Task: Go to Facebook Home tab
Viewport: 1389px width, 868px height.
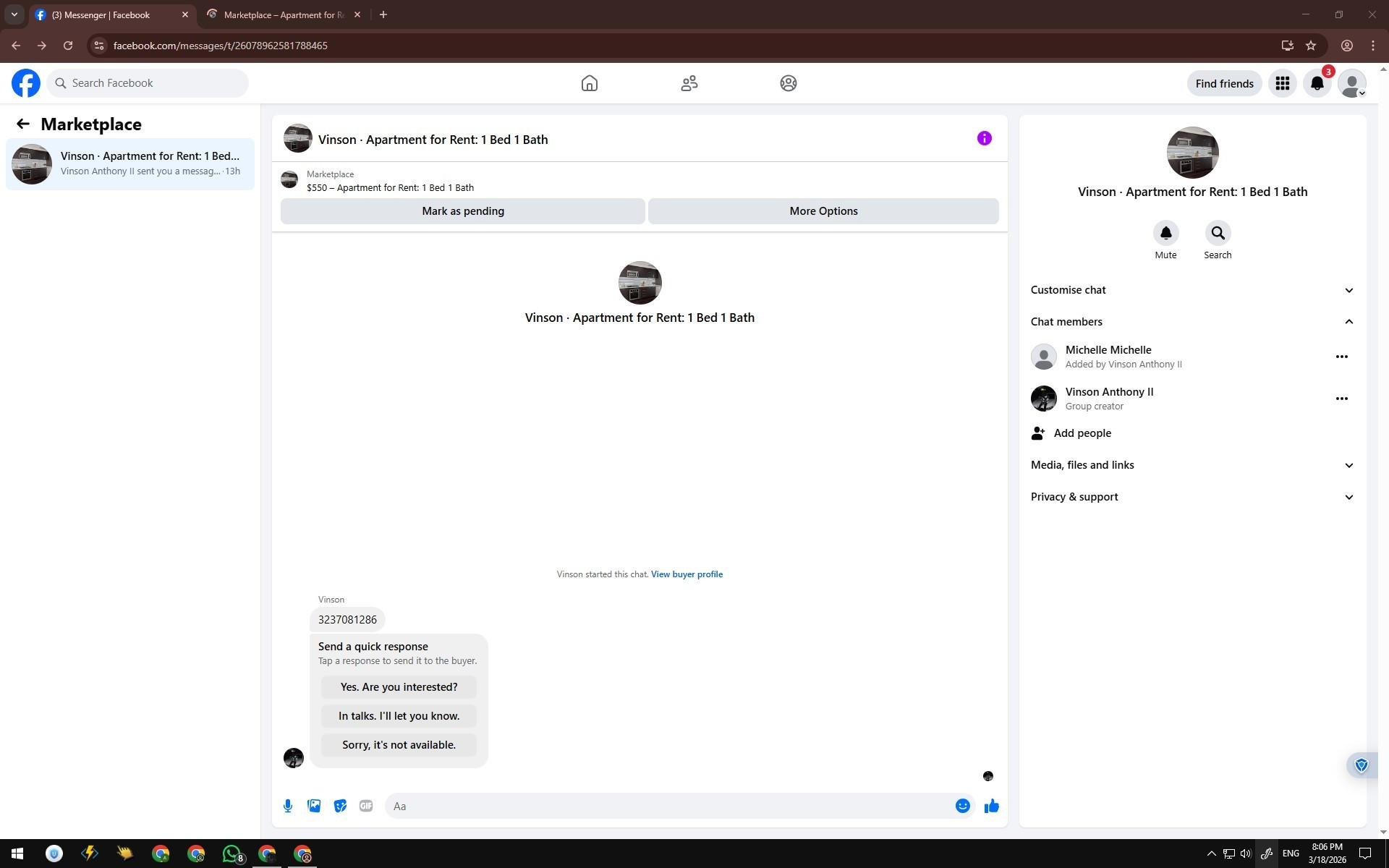Action: [x=589, y=83]
